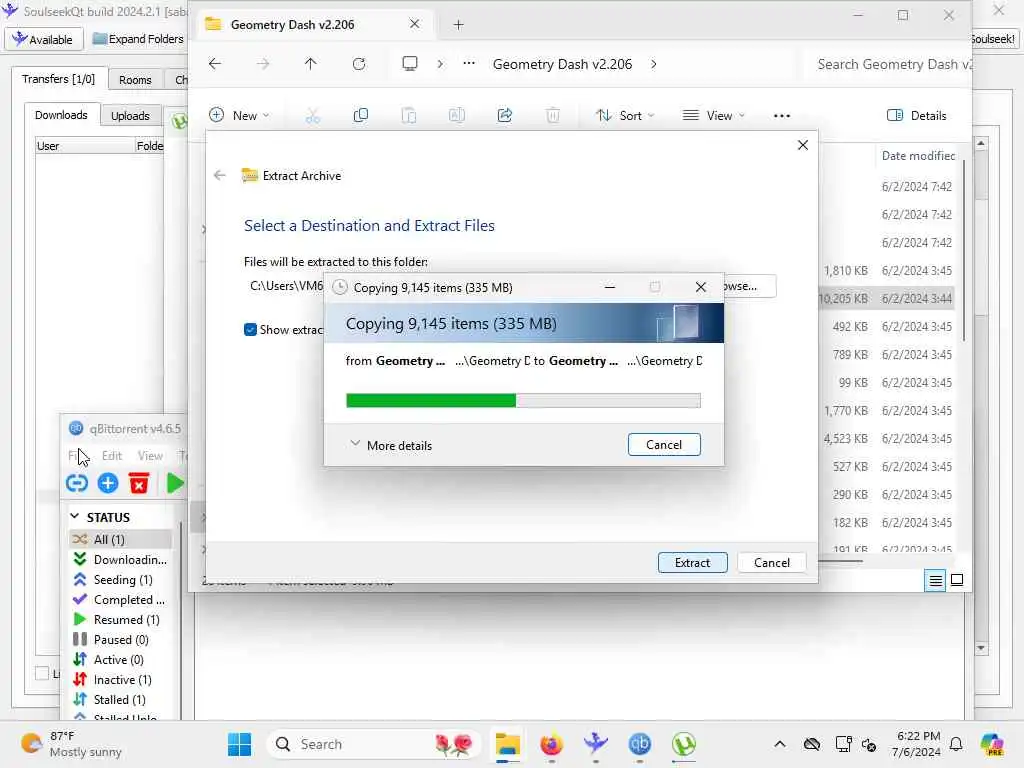1024x768 pixels.
Task: Expand breadcrumb chevron after Geometry Dash v2.206
Action: click(x=654, y=64)
